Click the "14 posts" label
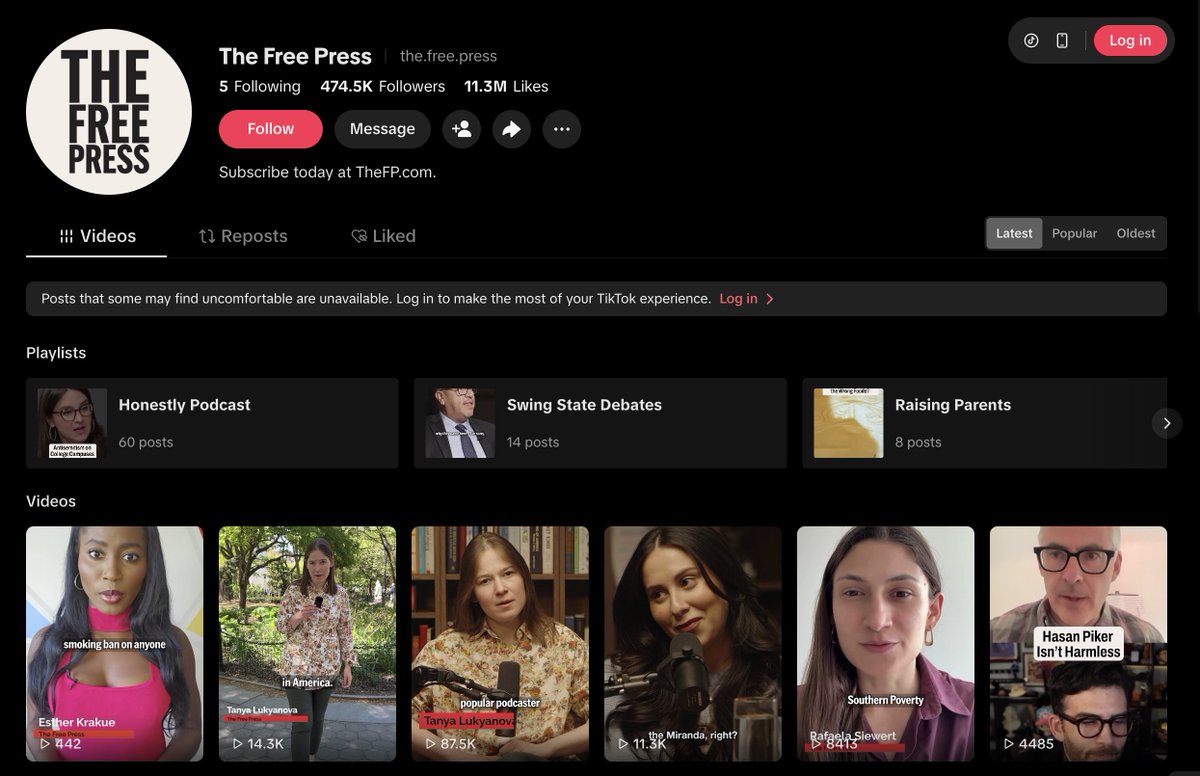The height and width of the screenshot is (776, 1200). click(533, 442)
